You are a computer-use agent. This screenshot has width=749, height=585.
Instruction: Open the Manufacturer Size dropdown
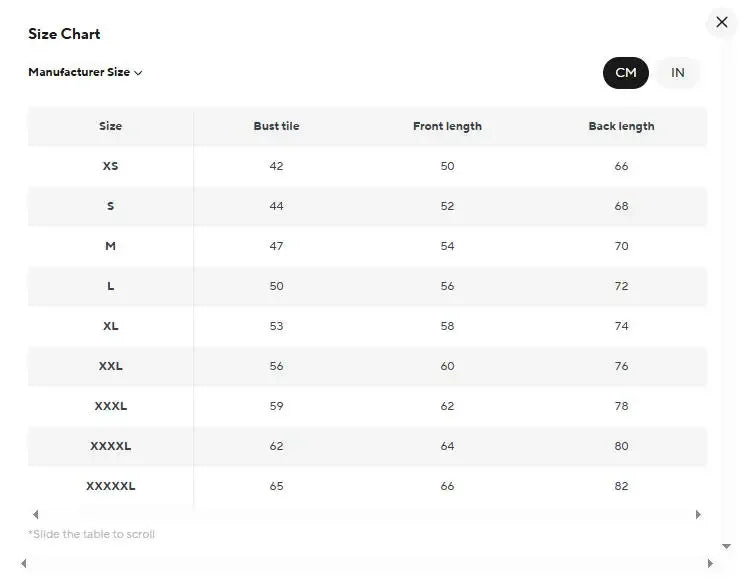(85, 72)
